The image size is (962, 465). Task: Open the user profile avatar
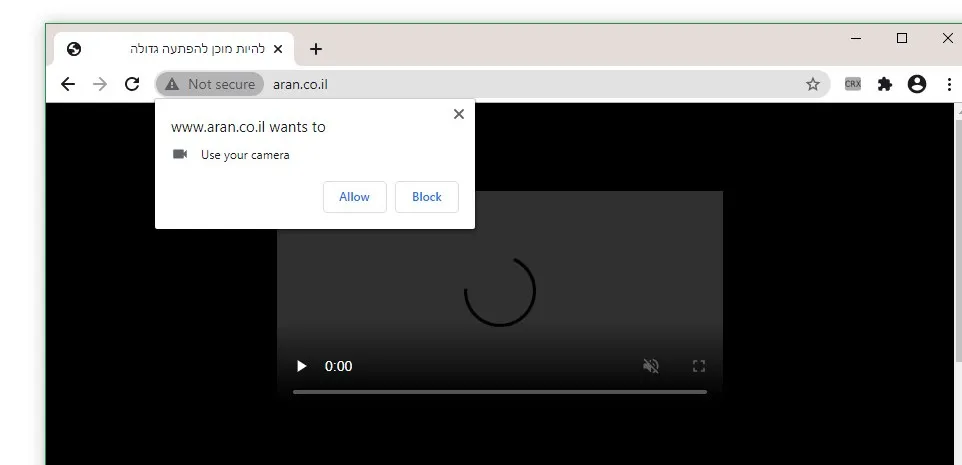click(x=916, y=84)
